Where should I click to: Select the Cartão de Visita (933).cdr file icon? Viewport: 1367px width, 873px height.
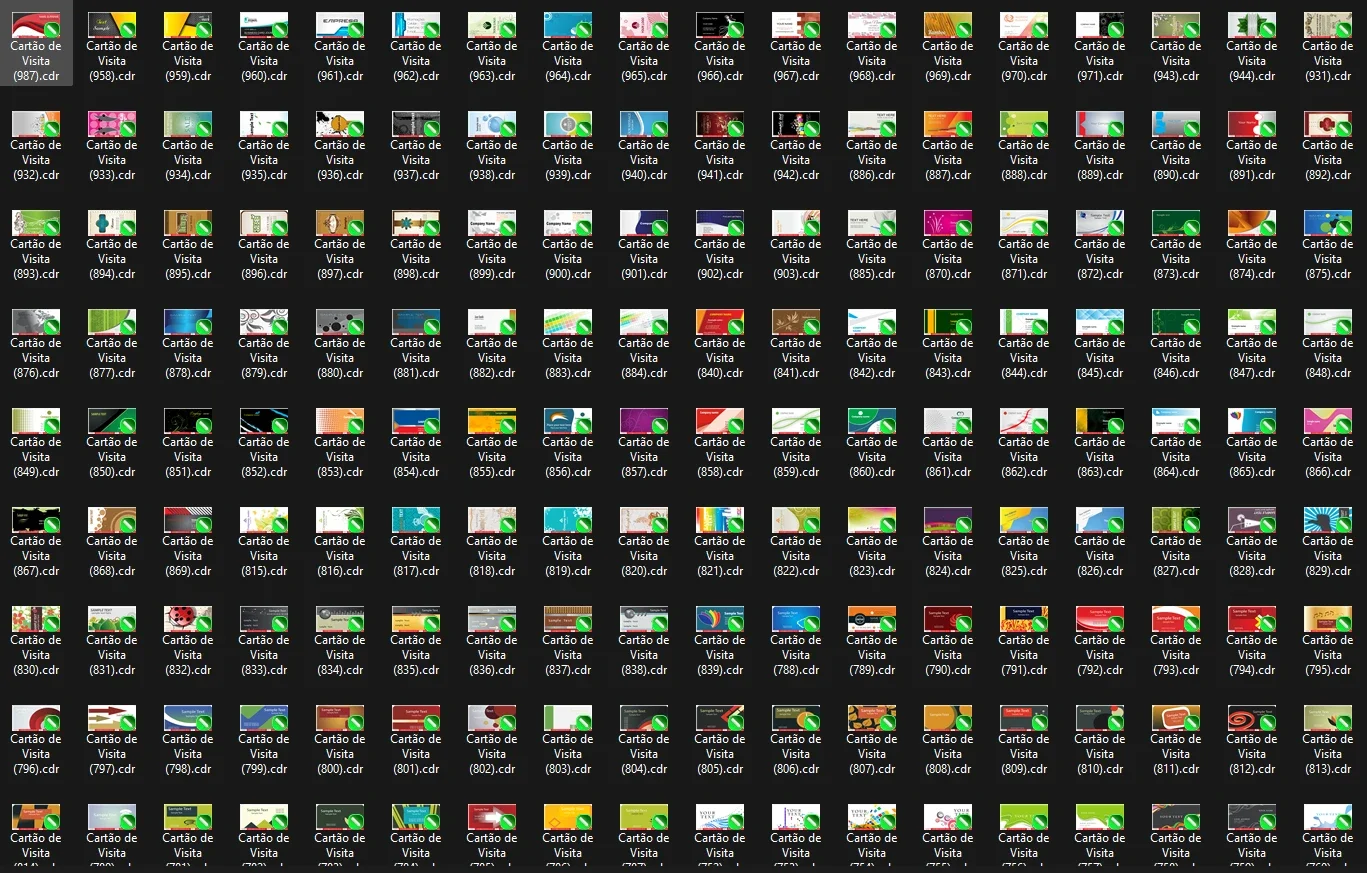pos(112,124)
